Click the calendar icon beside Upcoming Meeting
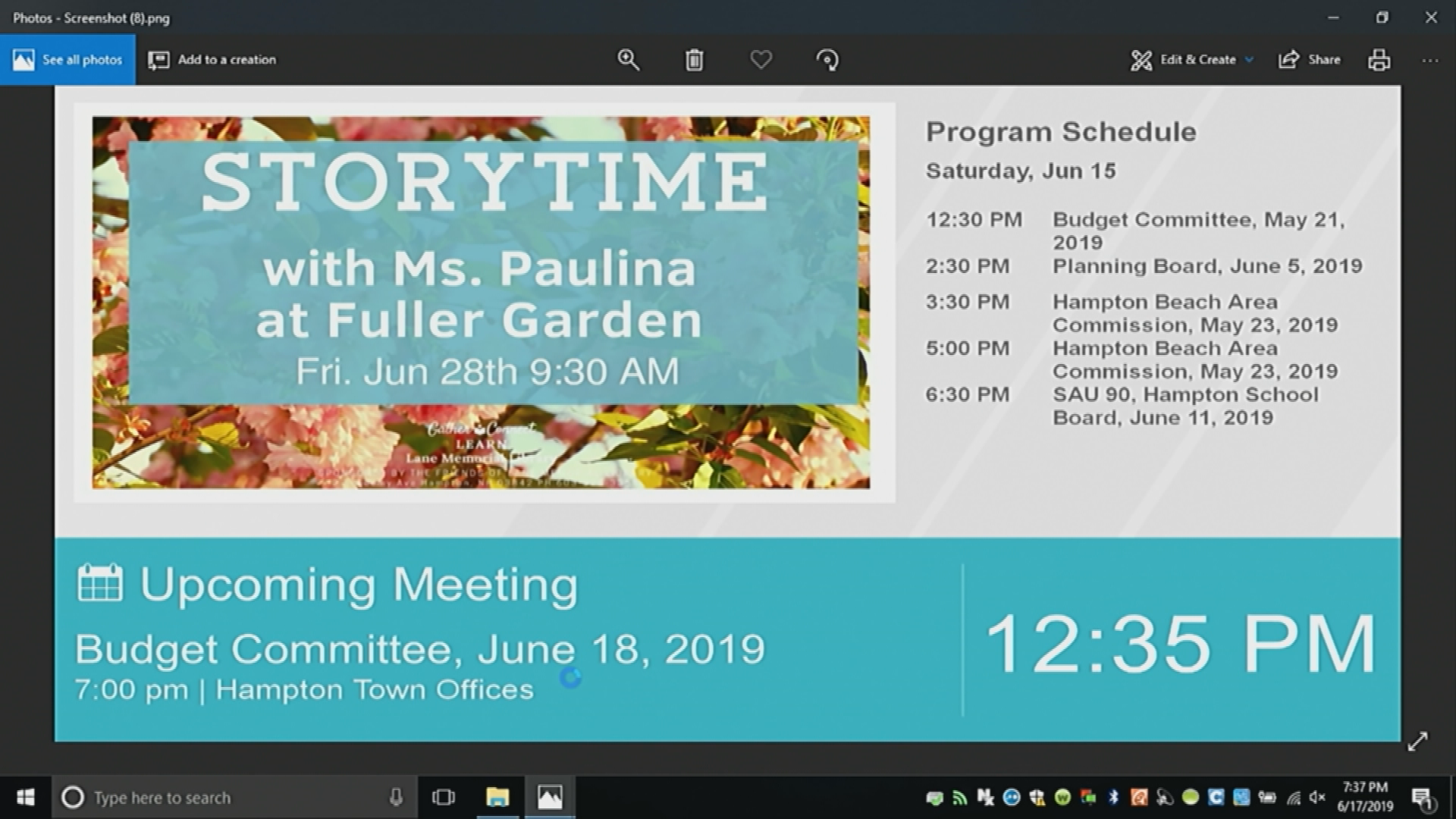The image size is (1456, 819). [x=98, y=583]
